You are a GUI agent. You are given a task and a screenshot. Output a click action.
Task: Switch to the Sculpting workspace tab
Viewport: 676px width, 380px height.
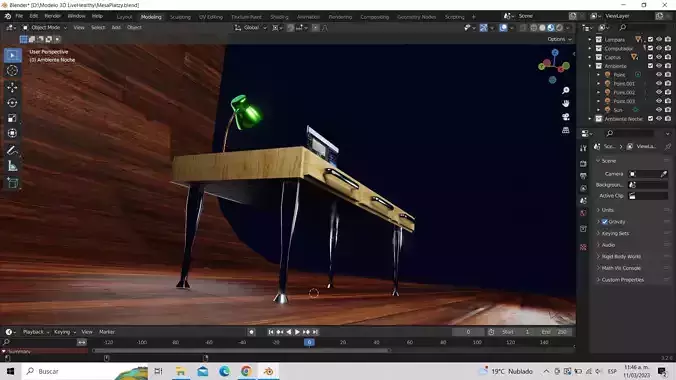[180, 17]
